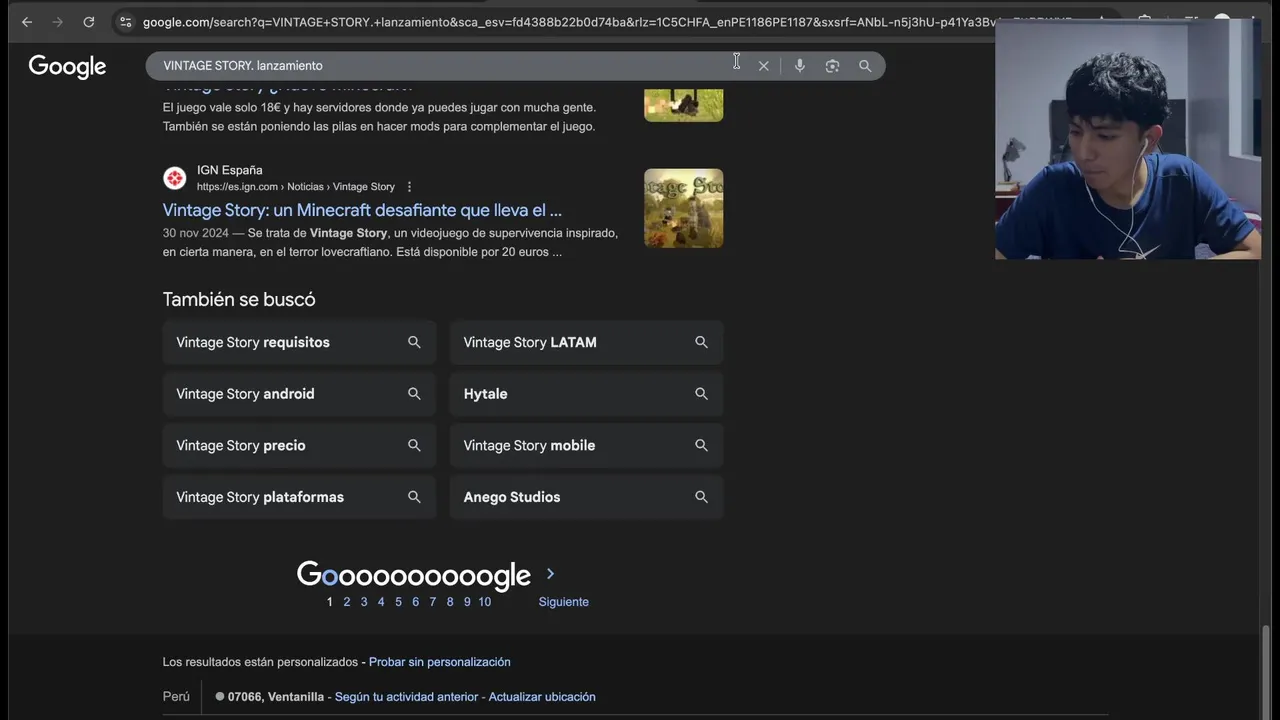This screenshot has height=720, width=1280.
Task: Click magnifier icon on Vintage Story mobile
Action: pyautogui.click(x=701, y=445)
